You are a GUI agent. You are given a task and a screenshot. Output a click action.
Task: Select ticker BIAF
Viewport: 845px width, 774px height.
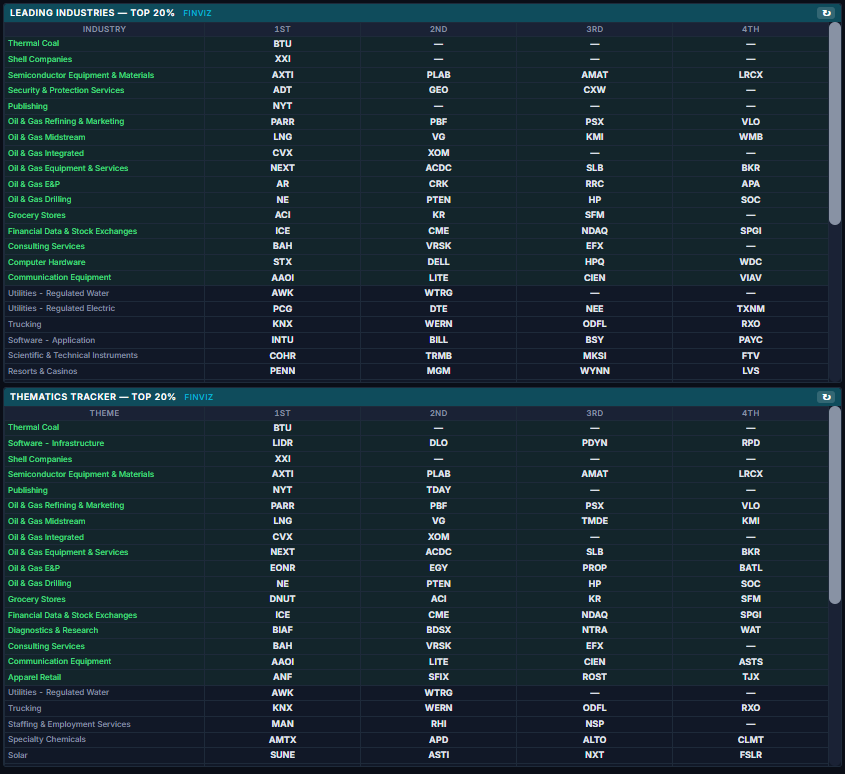[282, 630]
